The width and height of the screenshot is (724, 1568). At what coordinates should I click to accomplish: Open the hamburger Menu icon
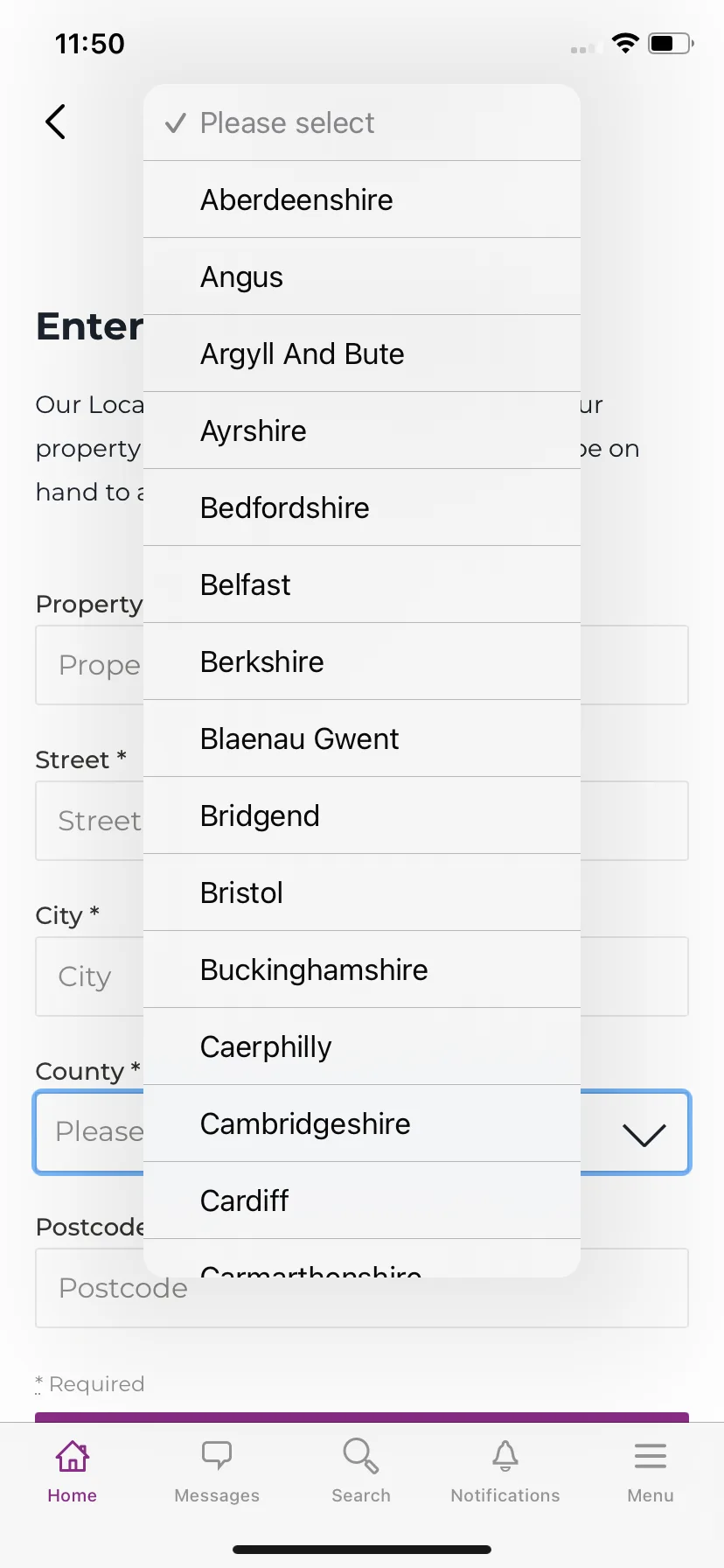[x=651, y=1456]
